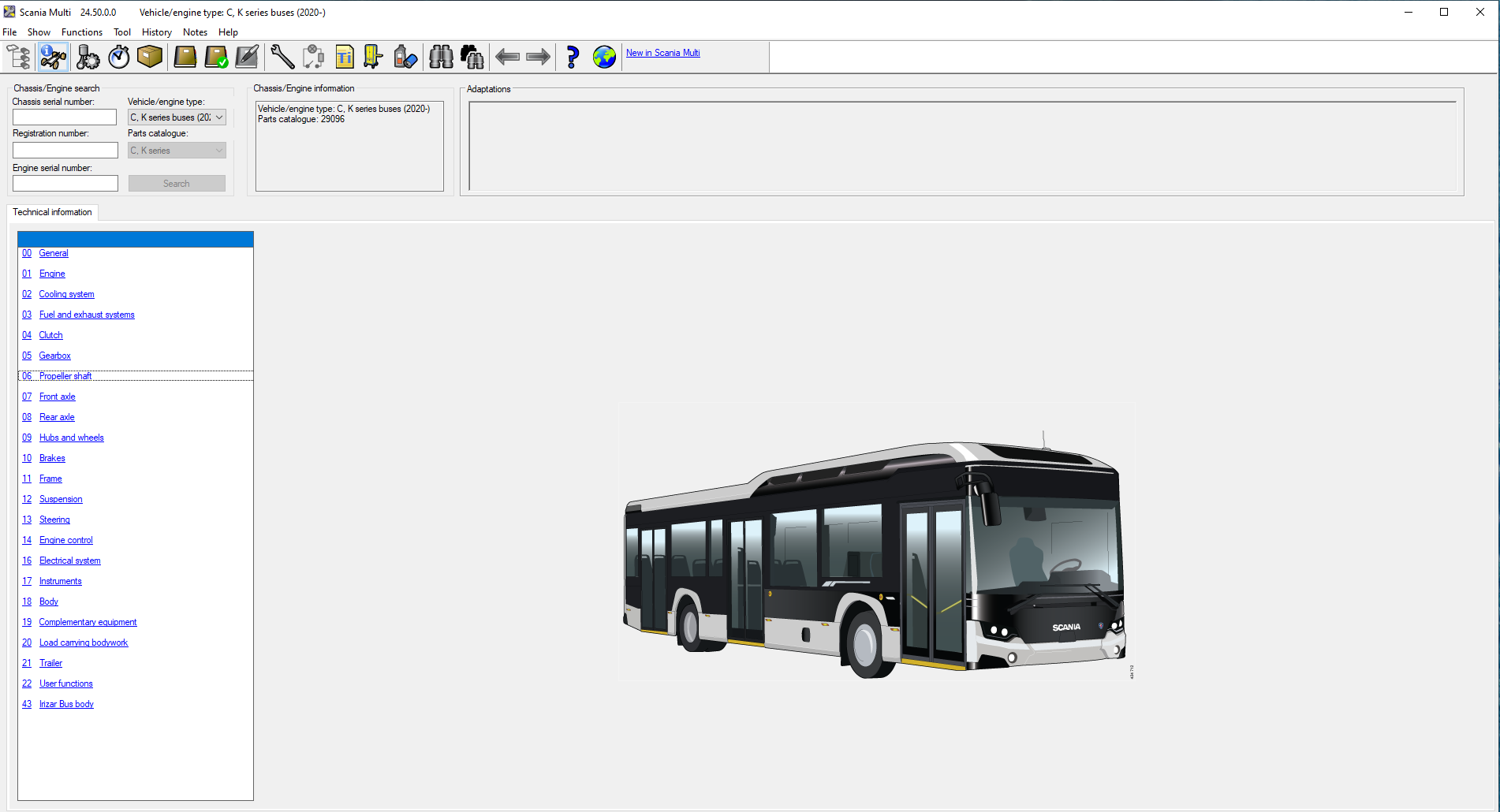Image resolution: width=1500 pixels, height=812 pixels.
Task: Open the Electrical system section link
Action: point(69,561)
